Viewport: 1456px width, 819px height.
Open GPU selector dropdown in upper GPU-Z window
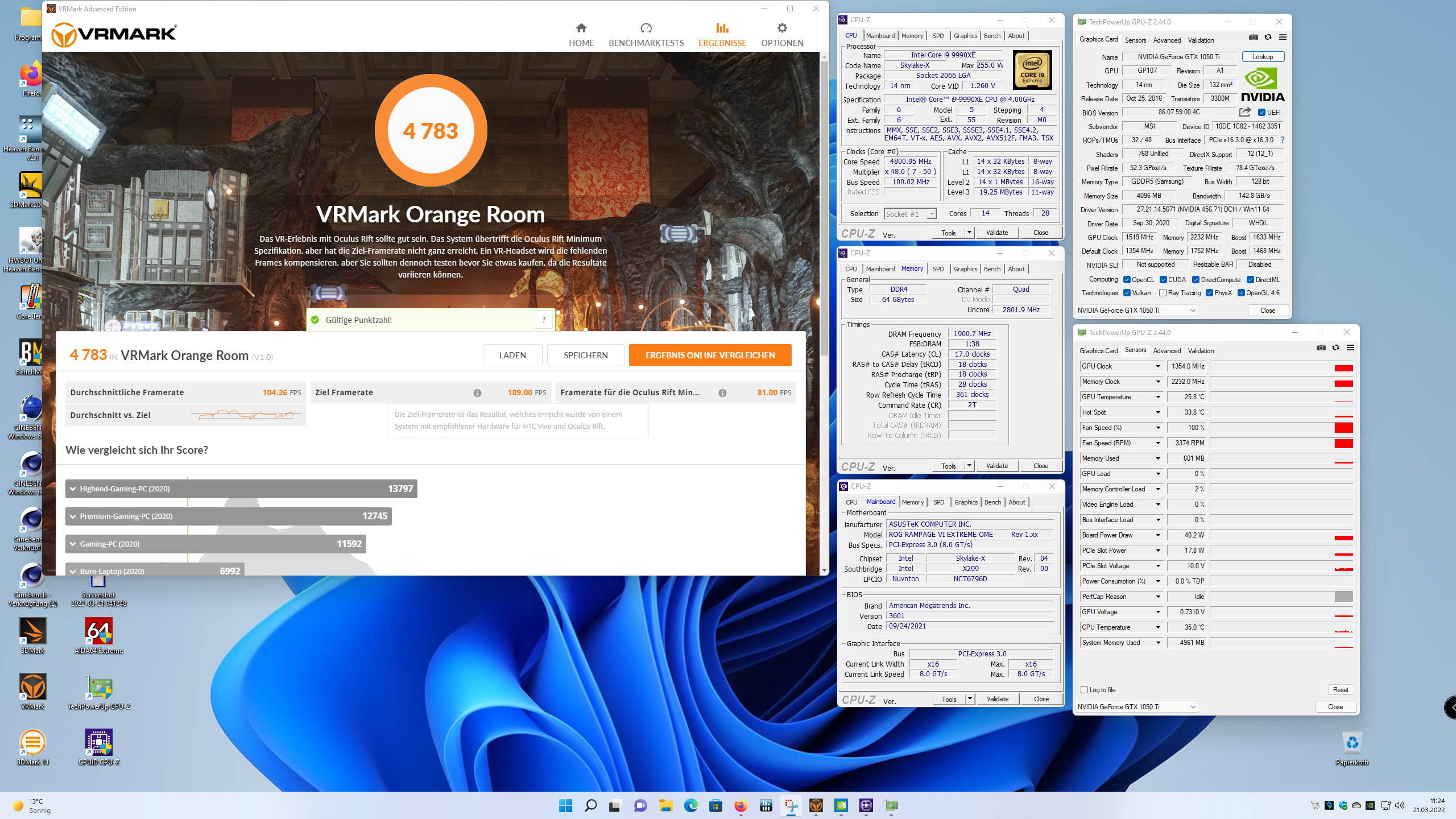(x=1137, y=311)
